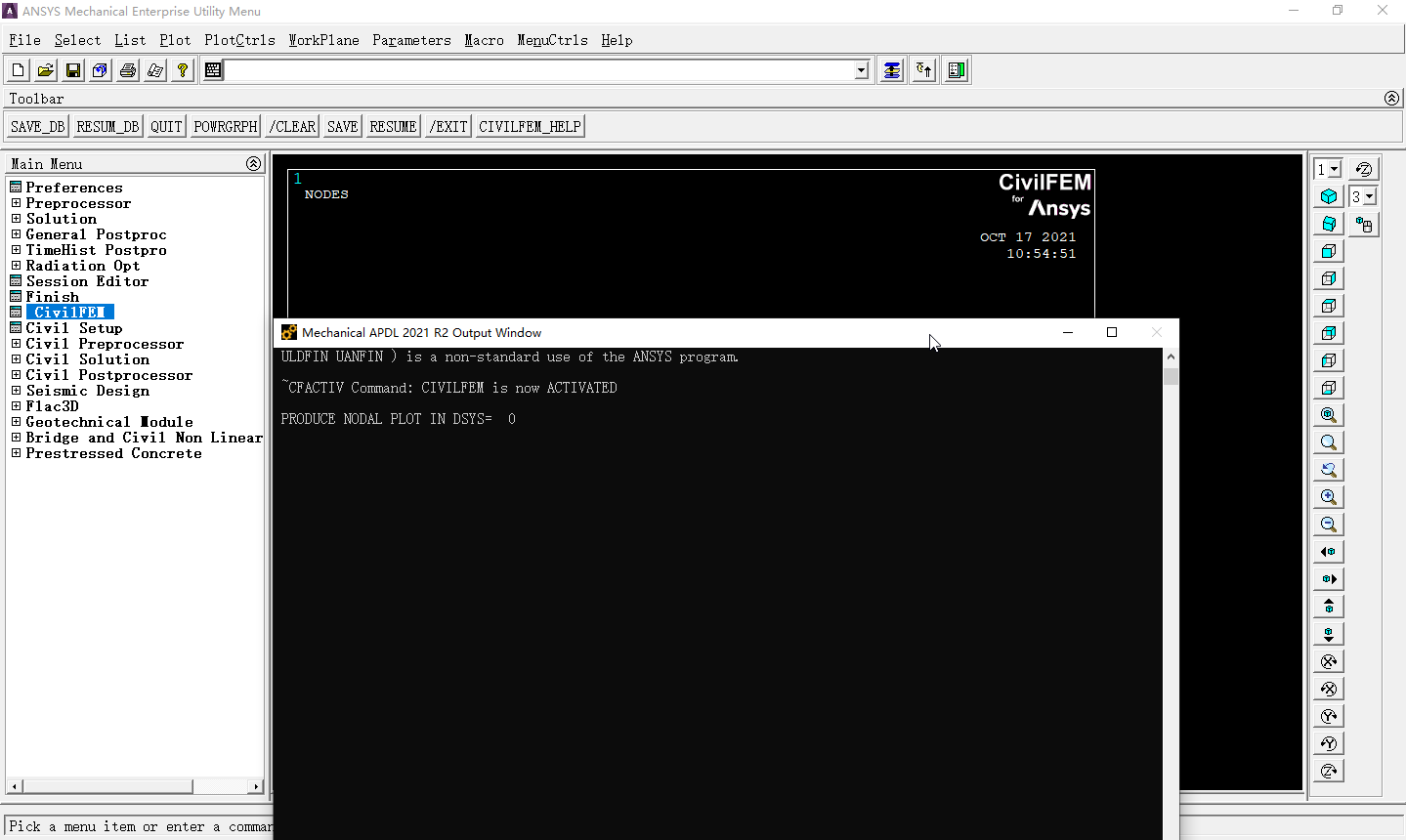Maximize the Mechanical APDL Output Window
The height and width of the screenshot is (840, 1406).
click(x=1112, y=332)
